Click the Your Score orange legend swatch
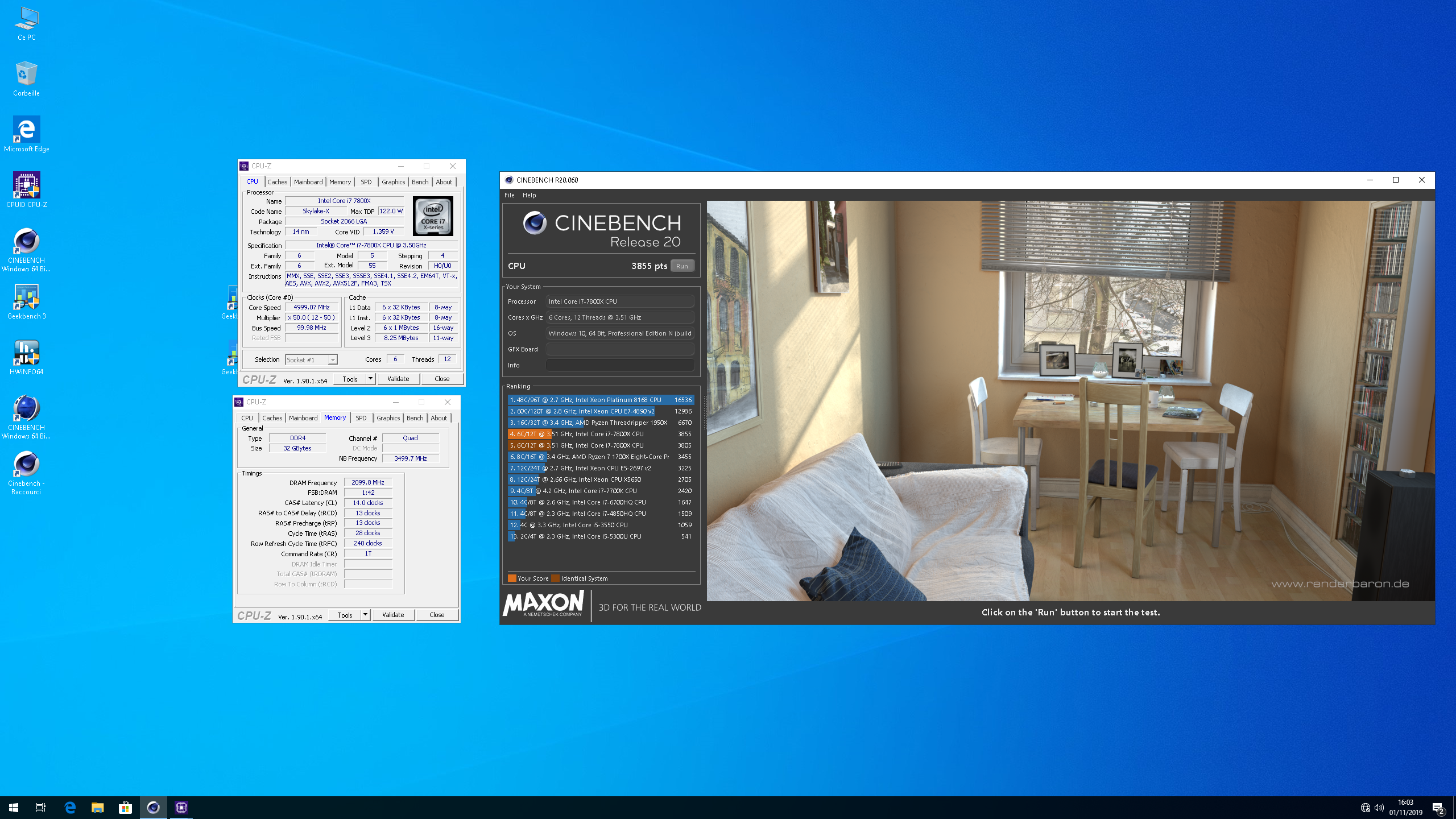Viewport: 1456px width, 819px height. (x=512, y=578)
